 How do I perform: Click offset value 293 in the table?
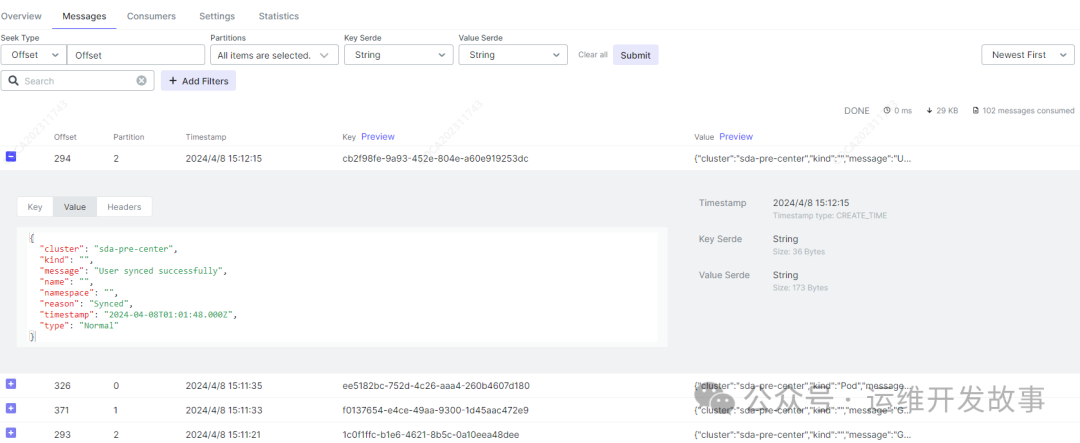[x=62, y=435]
